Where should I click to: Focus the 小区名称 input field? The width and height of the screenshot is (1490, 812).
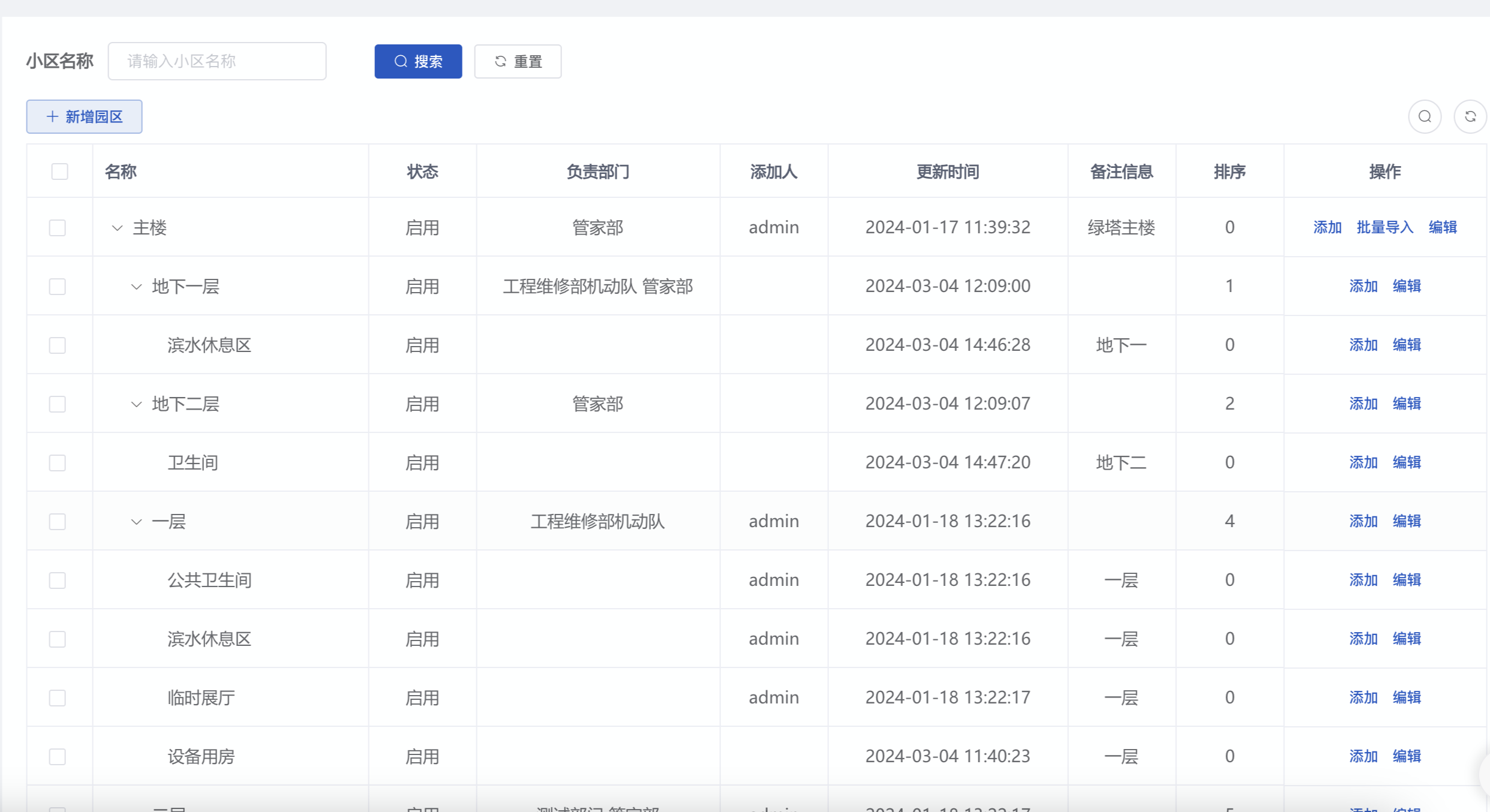pos(217,61)
